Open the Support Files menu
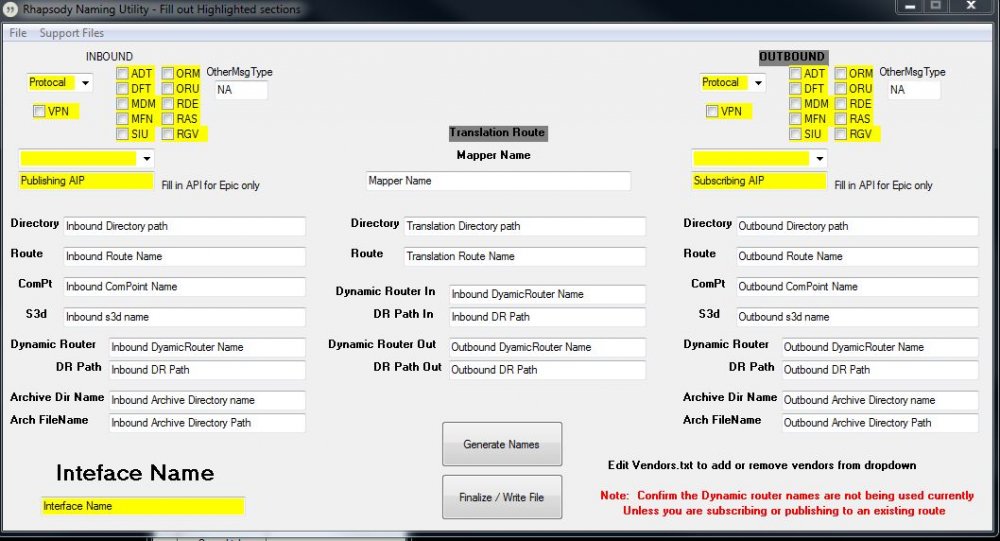Screen dimensions: 1000x541 (x=71, y=33)
